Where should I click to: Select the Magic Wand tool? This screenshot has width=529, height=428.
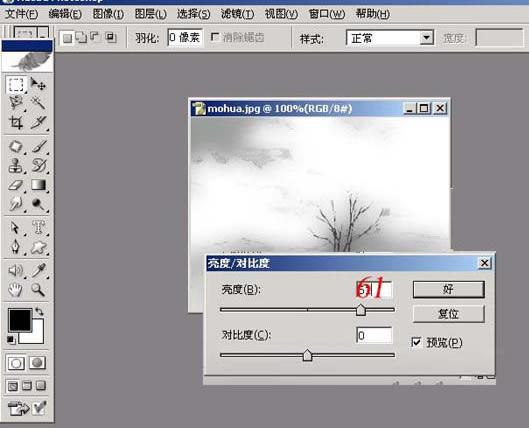pos(38,103)
